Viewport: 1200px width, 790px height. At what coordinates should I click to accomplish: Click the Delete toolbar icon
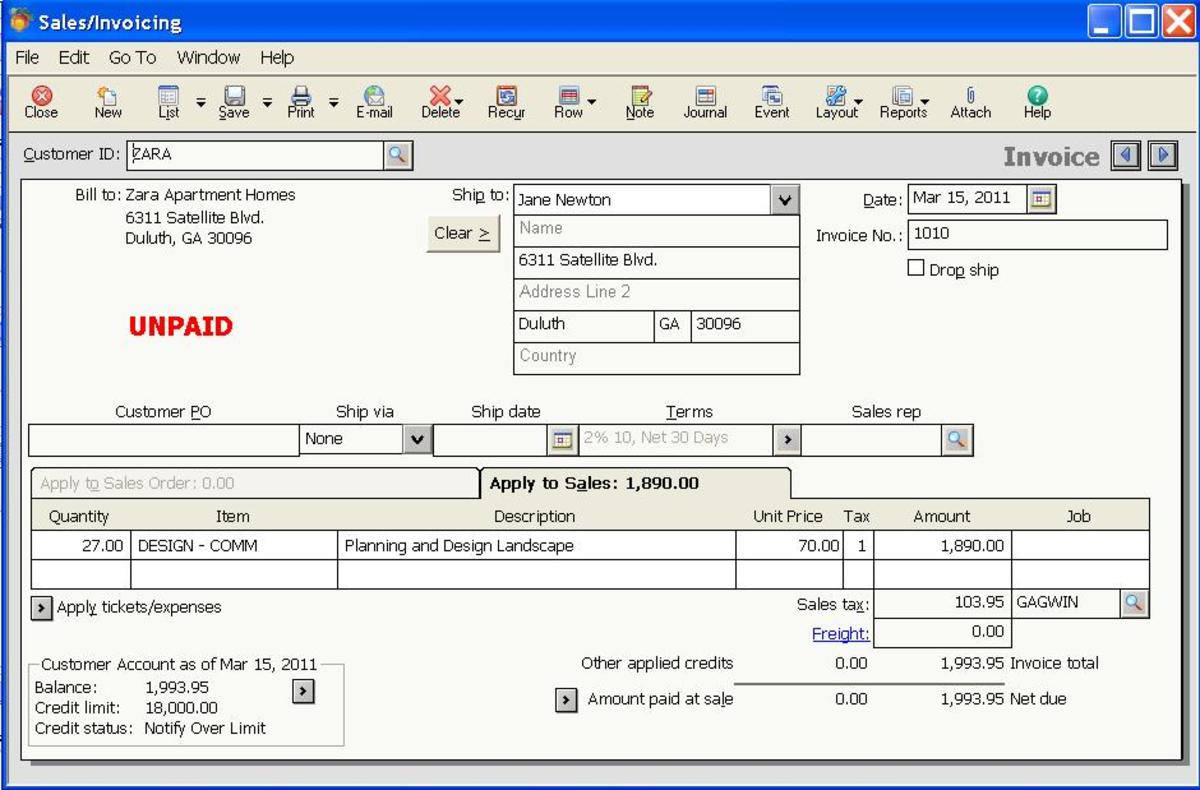(438, 100)
